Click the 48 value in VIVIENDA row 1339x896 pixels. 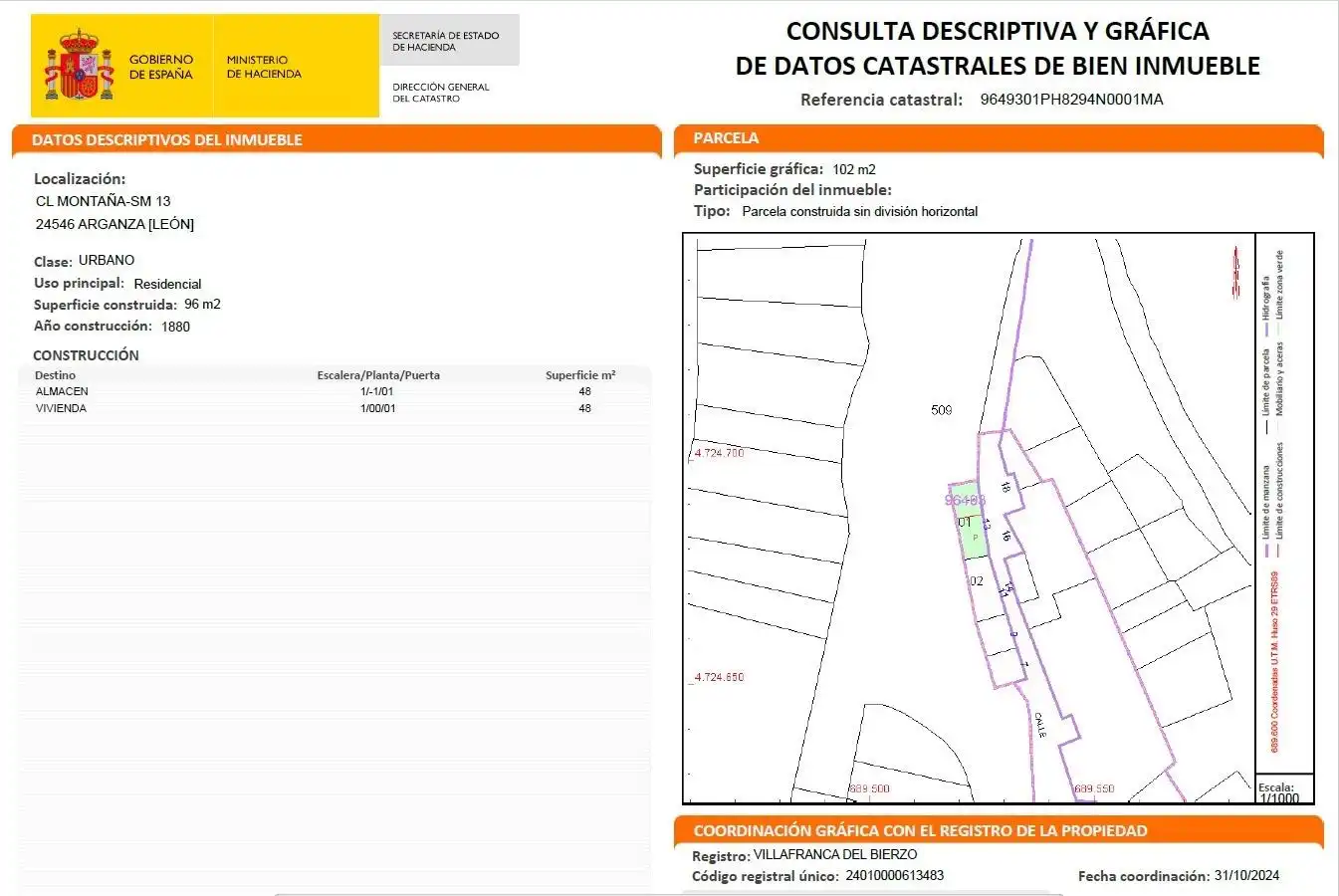tap(584, 408)
